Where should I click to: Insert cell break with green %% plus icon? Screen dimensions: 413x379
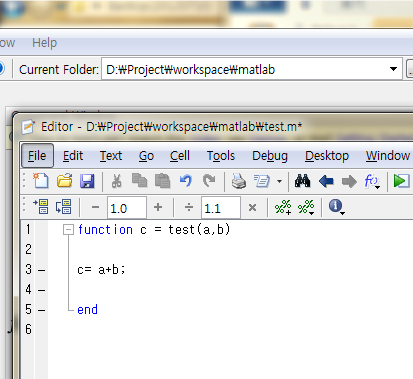[283, 207]
